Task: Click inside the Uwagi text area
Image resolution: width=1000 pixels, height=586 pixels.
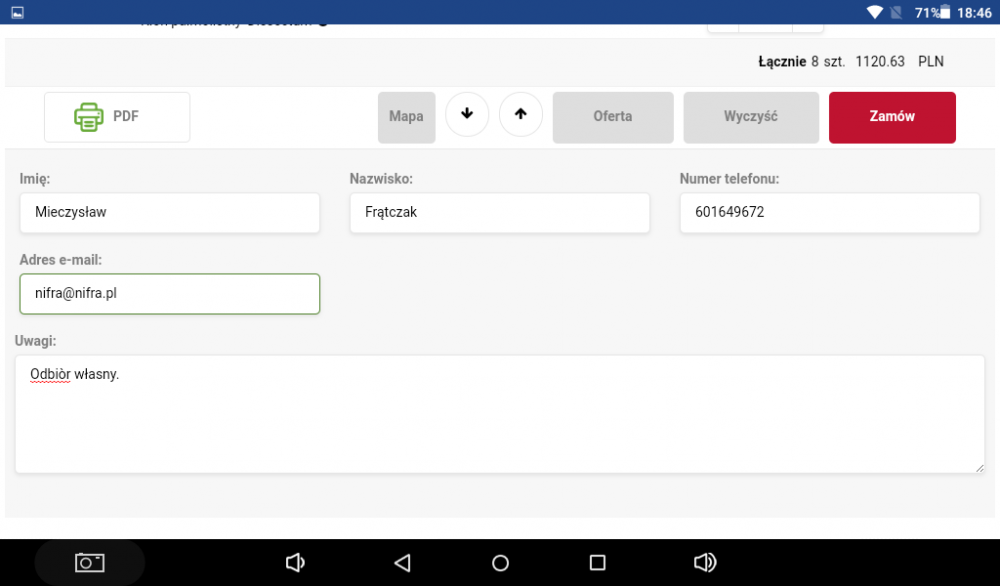Action: coord(500,414)
